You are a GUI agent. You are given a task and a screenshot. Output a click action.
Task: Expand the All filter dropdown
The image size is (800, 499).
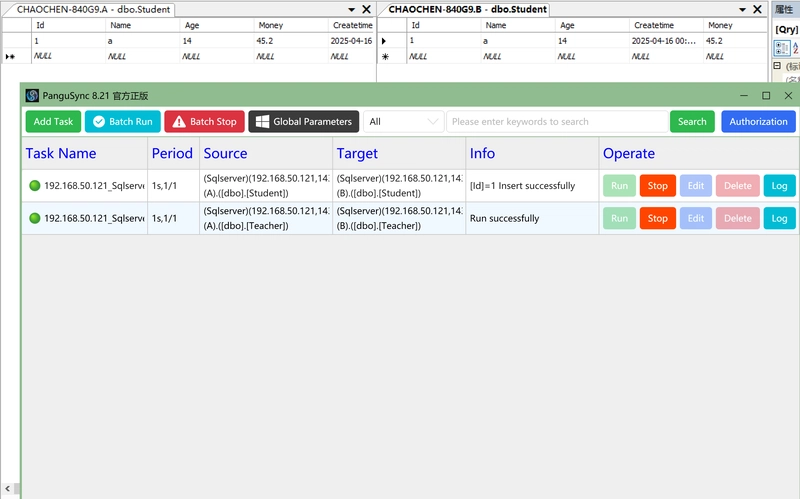pos(403,121)
